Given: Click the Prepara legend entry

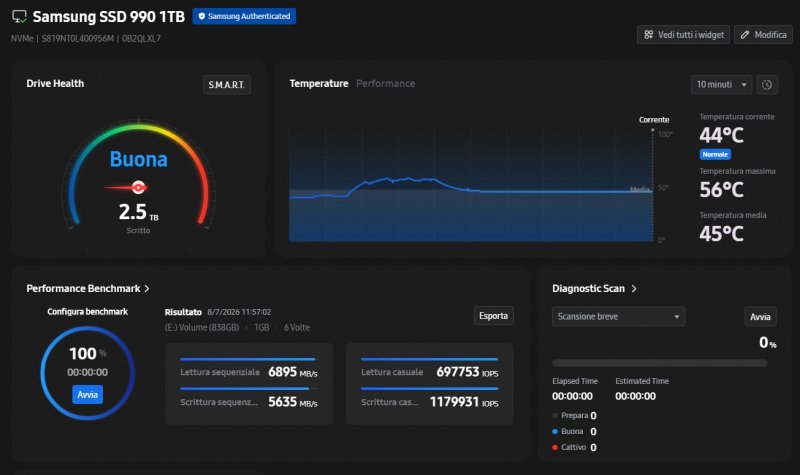Looking at the screenshot, I should 574,415.
